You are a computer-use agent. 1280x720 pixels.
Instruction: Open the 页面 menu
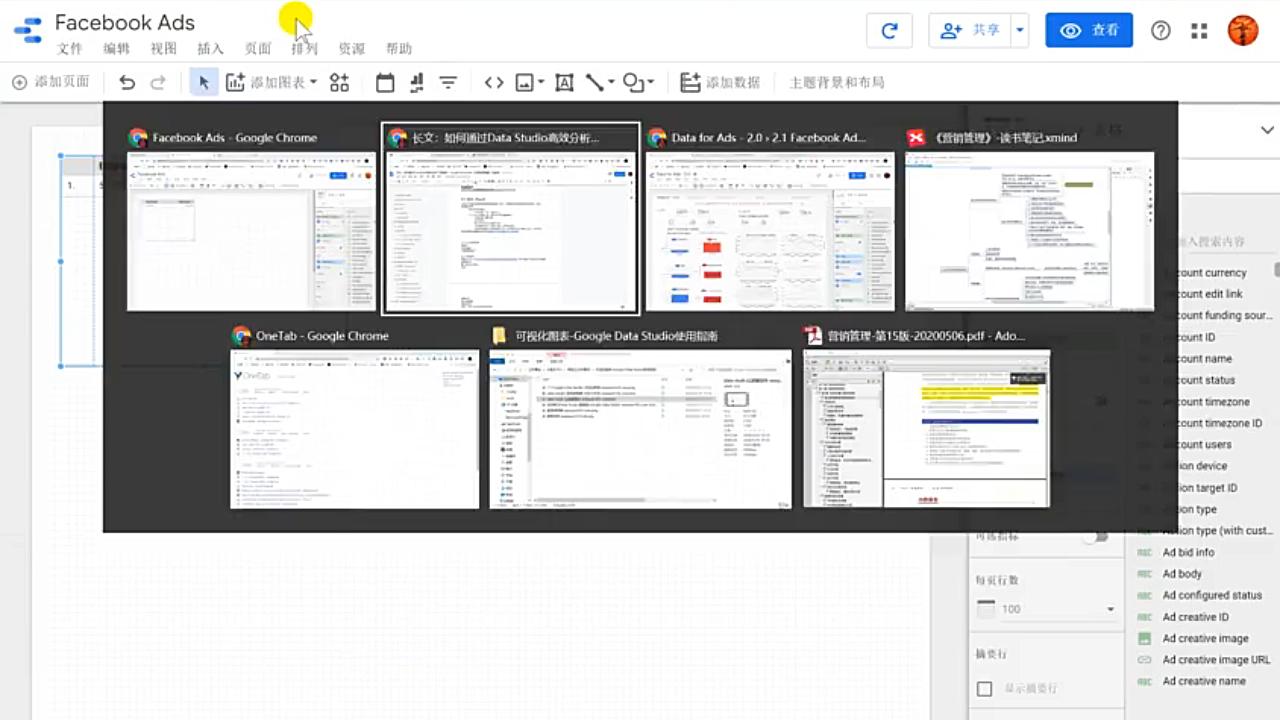point(258,49)
